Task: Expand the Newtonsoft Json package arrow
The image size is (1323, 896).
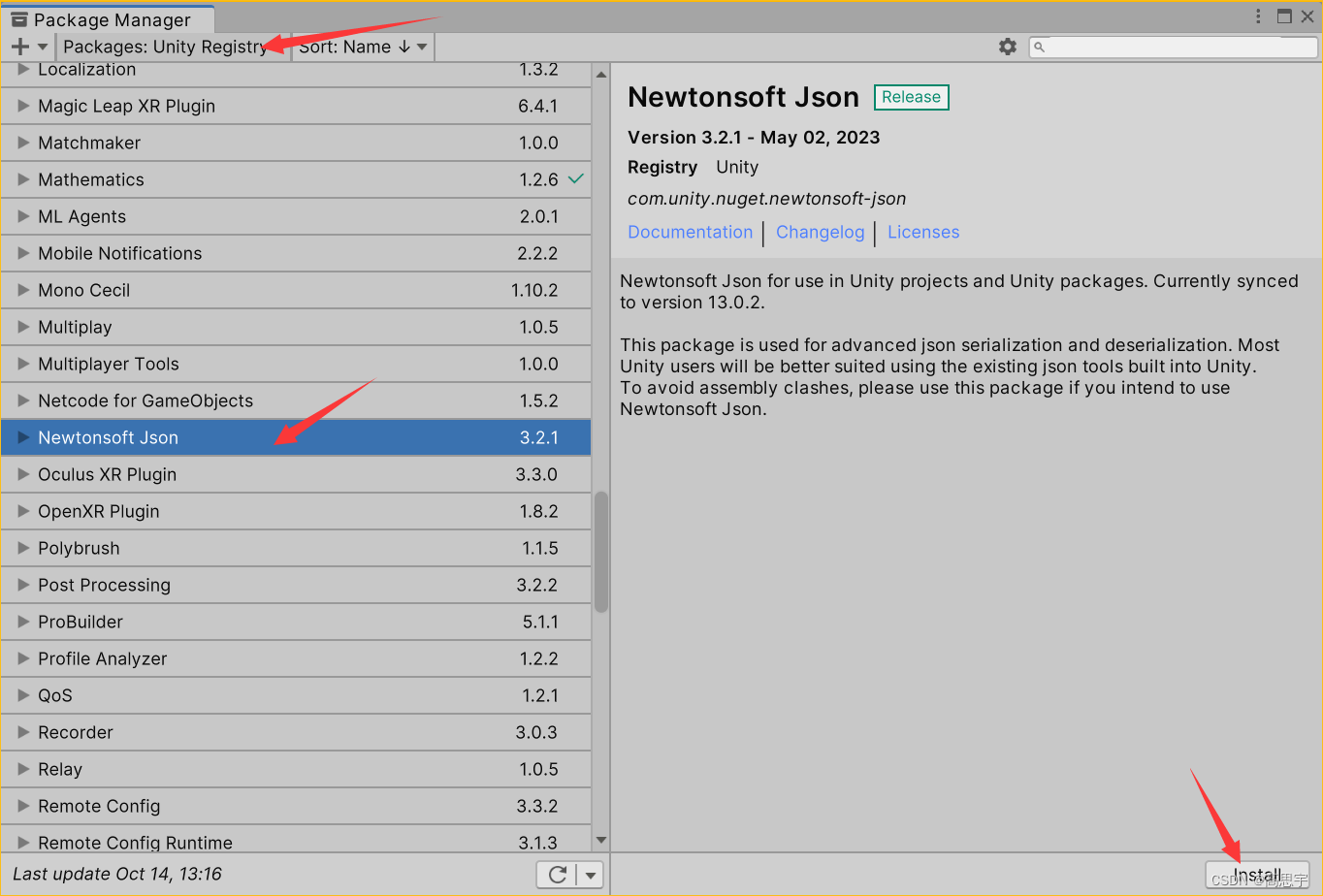Action: 24,437
